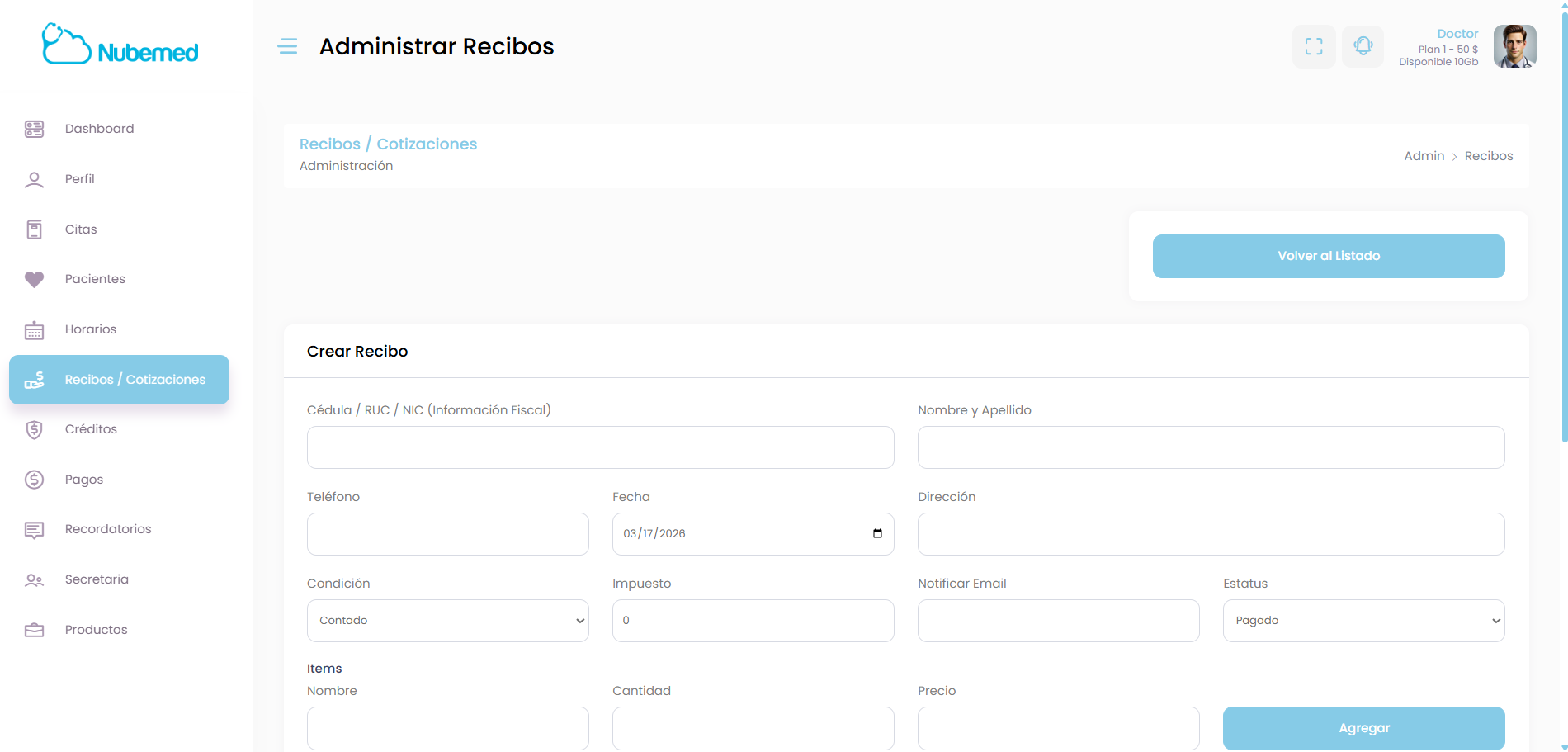Toggle the hamburger sidebar menu icon
1568x752 pixels.
click(287, 46)
